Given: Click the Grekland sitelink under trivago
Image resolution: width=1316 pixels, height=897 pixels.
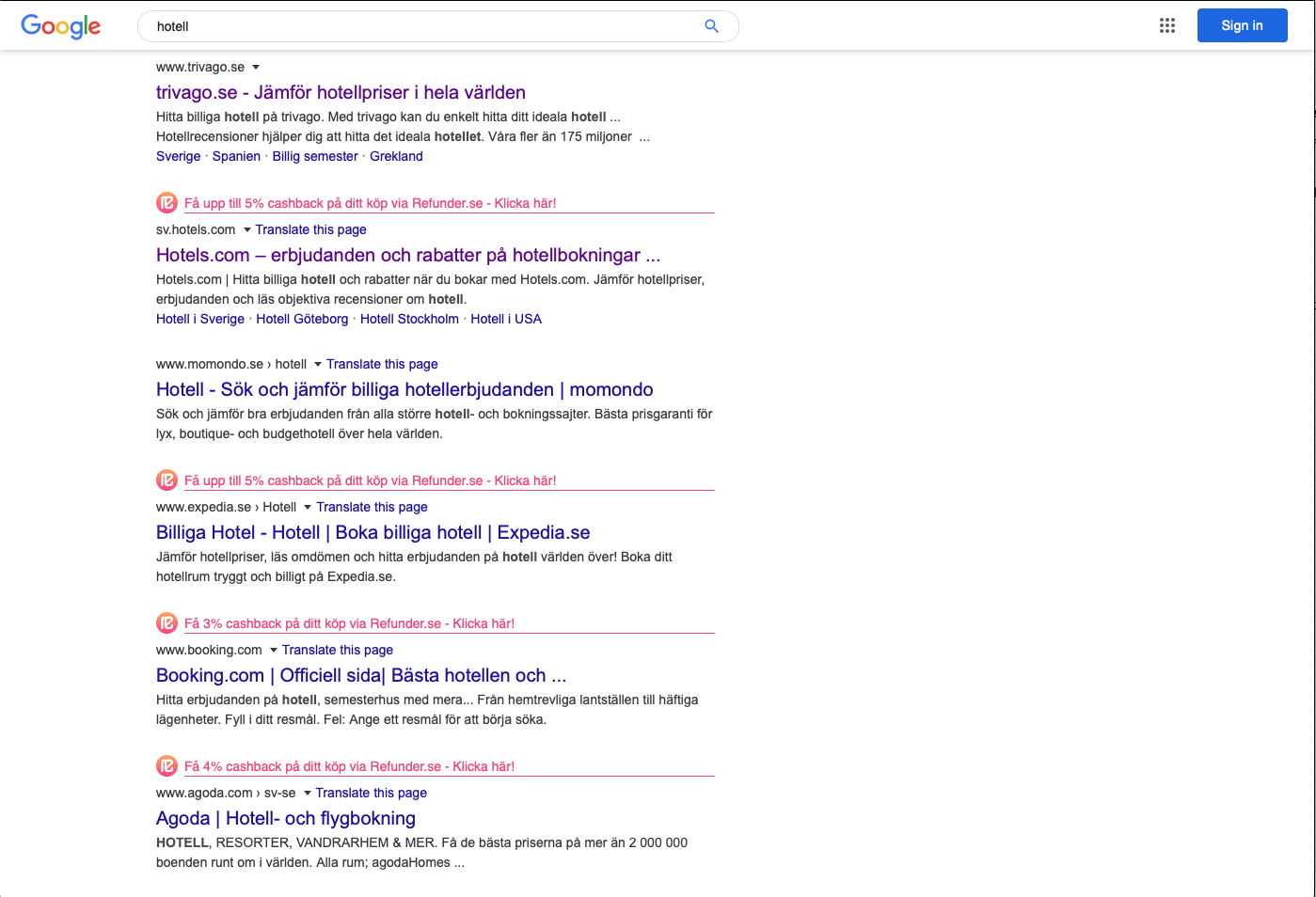Looking at the screenshot, I should tap(396, 156).
